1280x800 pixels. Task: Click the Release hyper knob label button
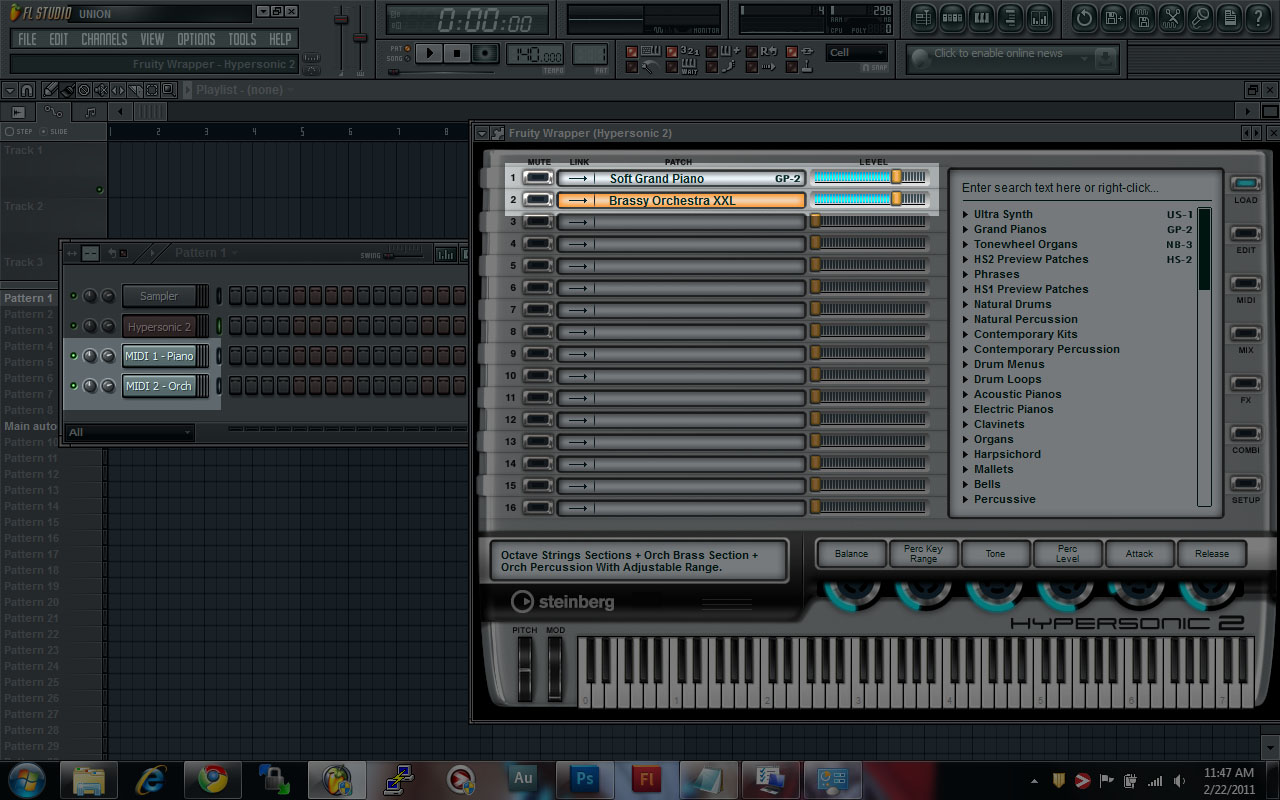point(1211,554)
